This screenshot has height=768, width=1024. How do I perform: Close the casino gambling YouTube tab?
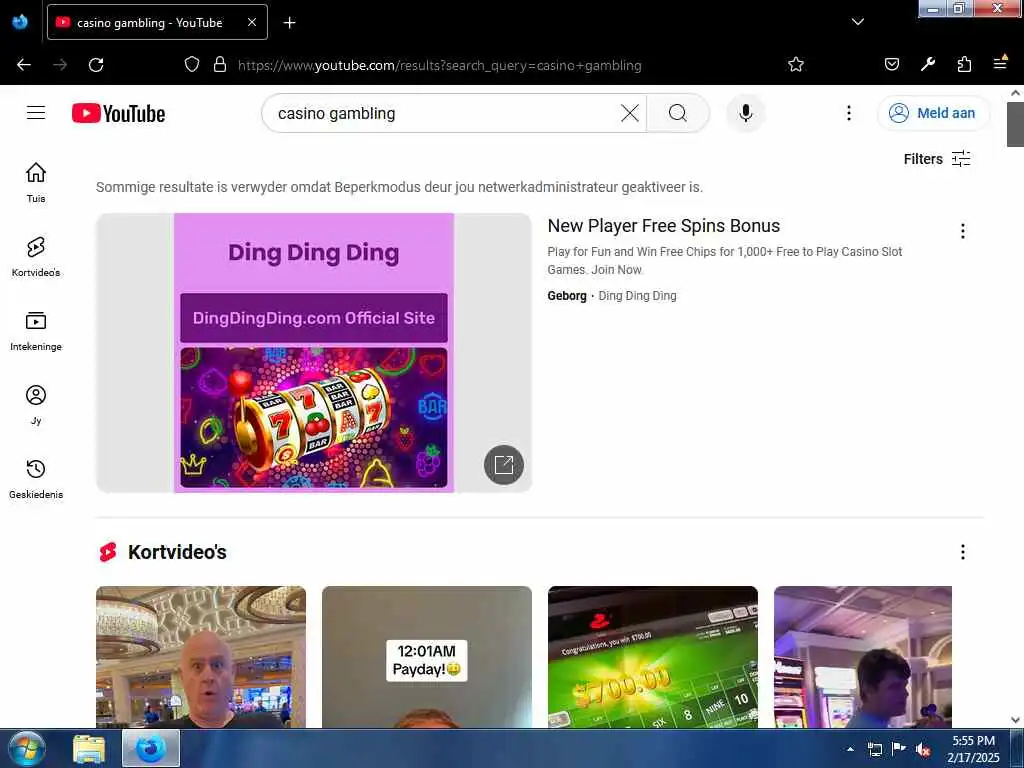pos(252,22)
